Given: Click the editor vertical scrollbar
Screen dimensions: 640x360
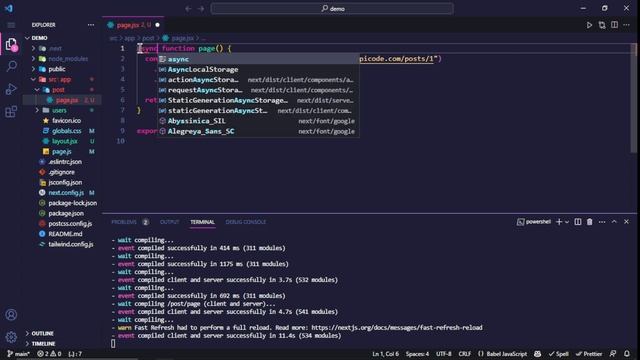Looking at the screenshot, I should pos(633,98).
